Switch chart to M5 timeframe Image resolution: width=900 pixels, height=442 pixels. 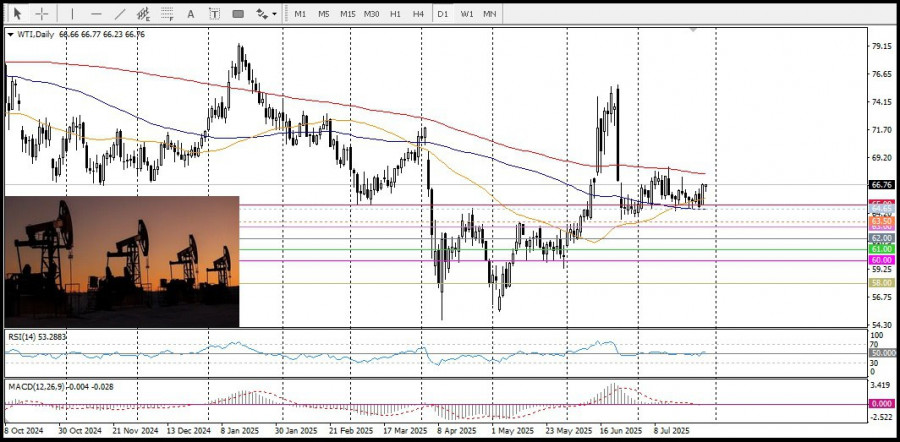[324, 14]
